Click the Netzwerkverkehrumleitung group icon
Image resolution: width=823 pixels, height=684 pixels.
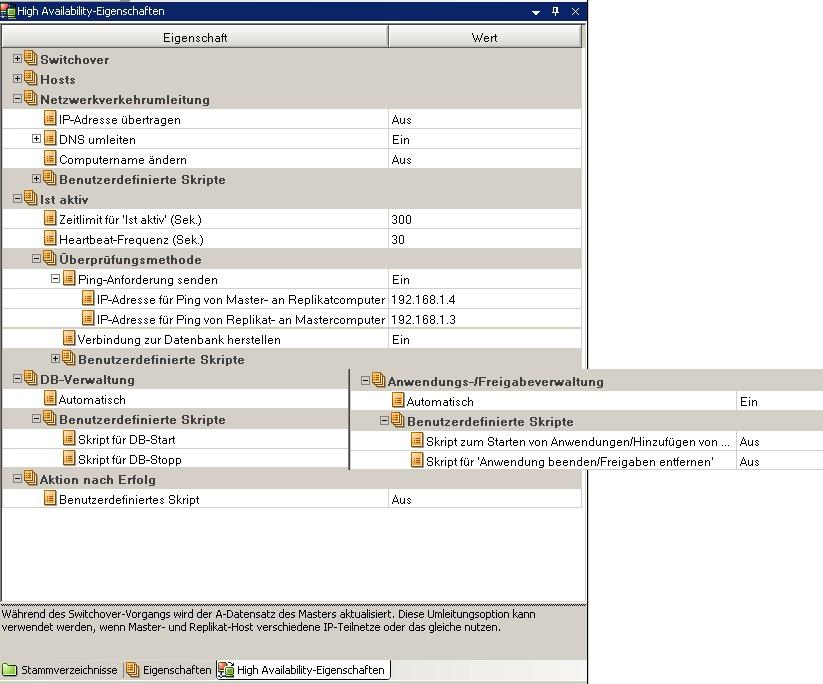tap(31, 98)
